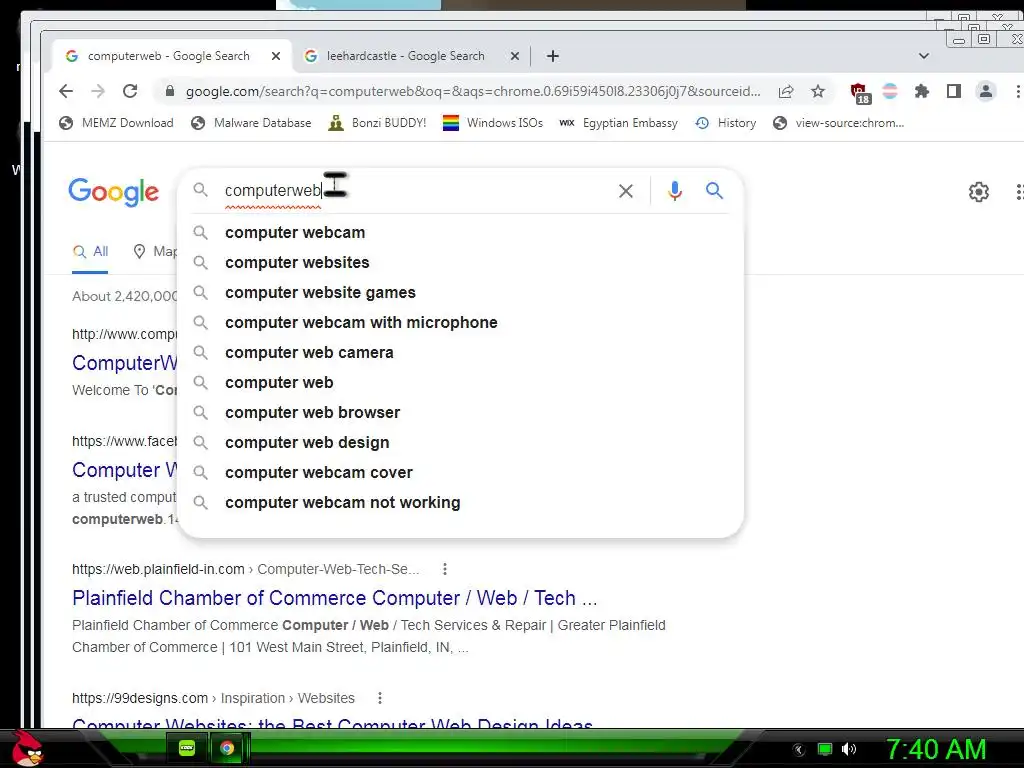Click the browser forward arrow
Screen dimensions: 1024x768
point(98,91)
